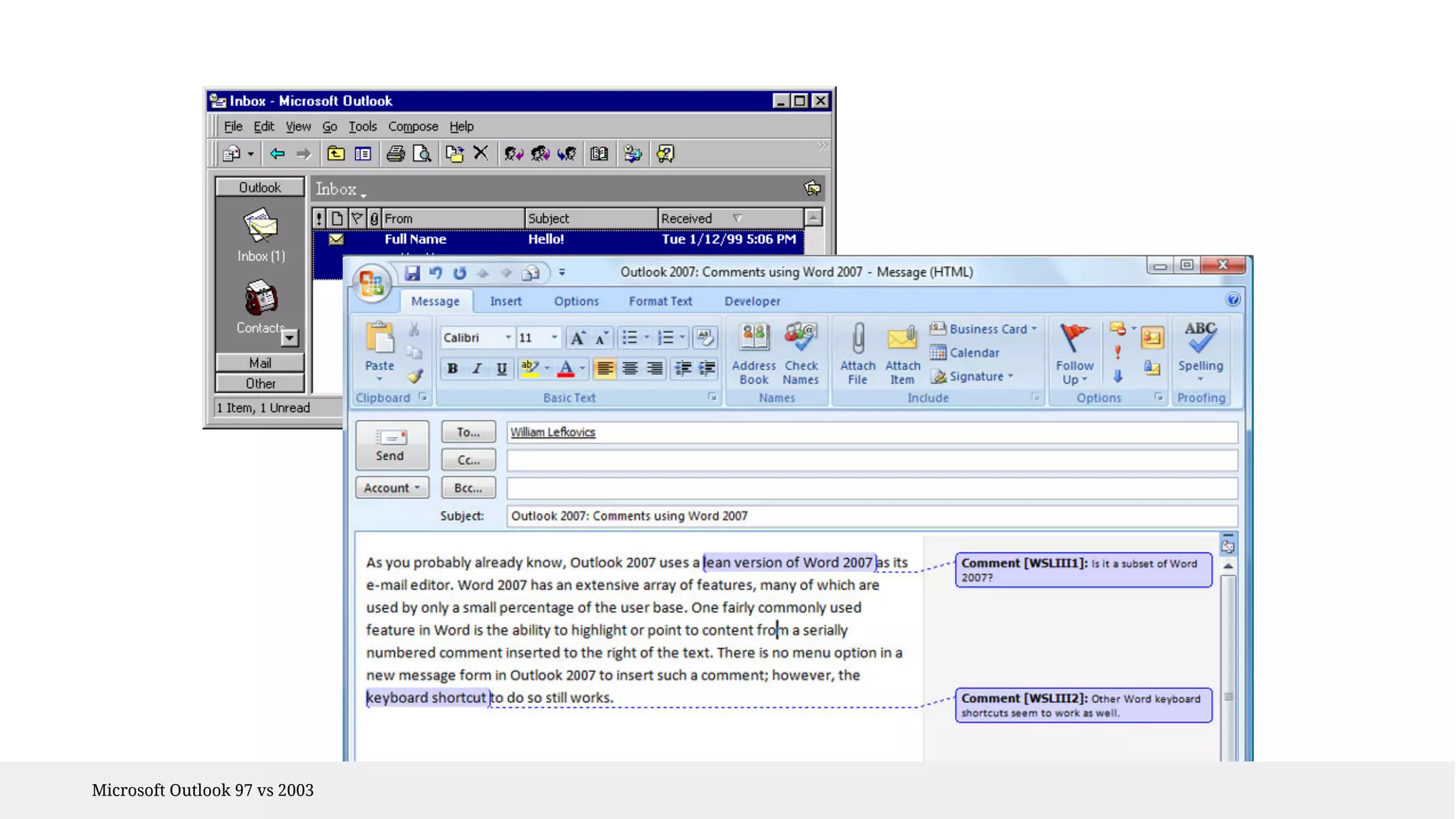Open Address Book in Names group

tap(754, 354)
